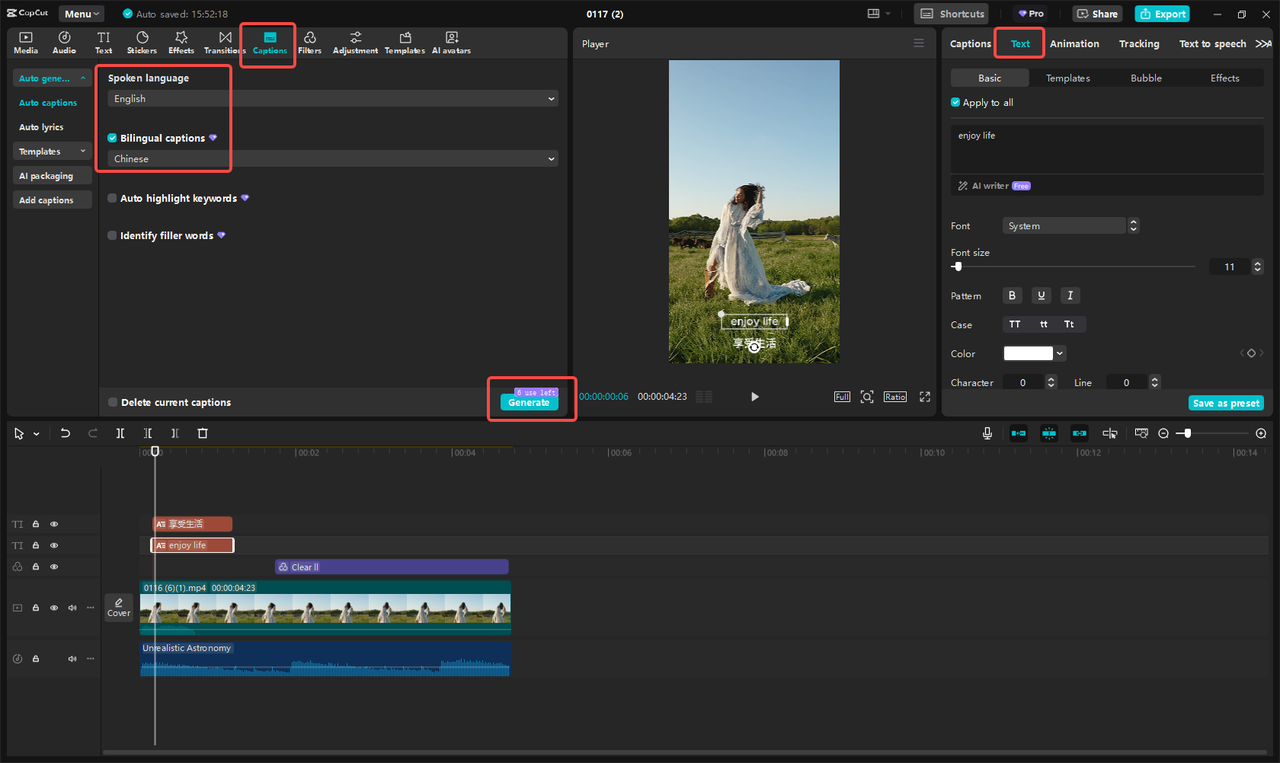Click the voiceover microphone icon above timeline

987,432
